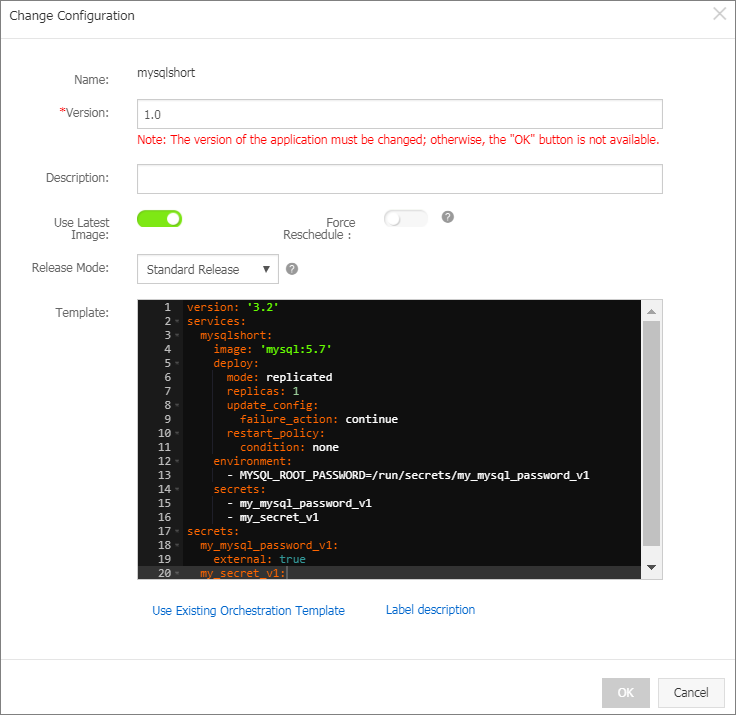Image resolution: width=736 pixels, height=715 pixels.
Task: Open the Standard Release dropdown
Action: tap(208, 269)
